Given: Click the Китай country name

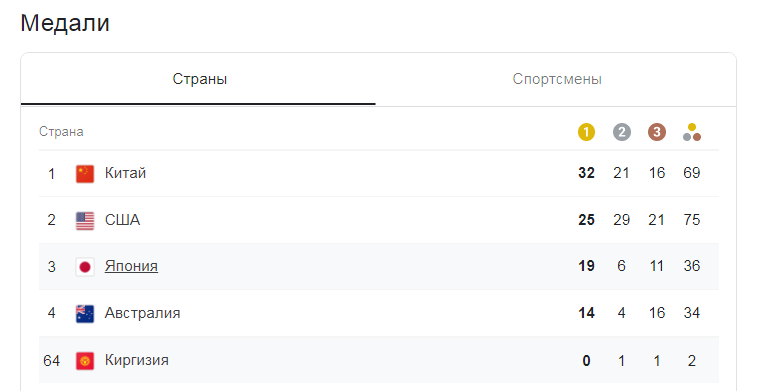Looking at the screenshot, I should click(x=126, y=173).
